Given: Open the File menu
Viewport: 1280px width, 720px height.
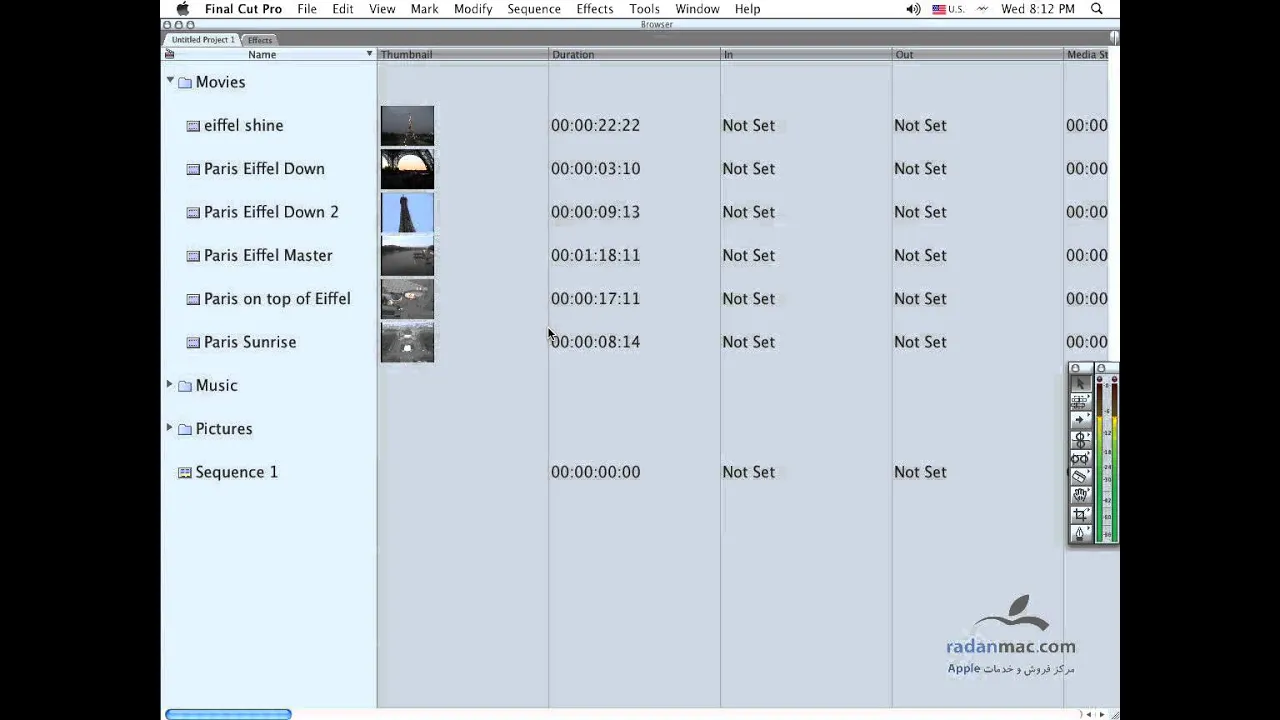Looking at the screenshot, I should [x=307, y=9].
